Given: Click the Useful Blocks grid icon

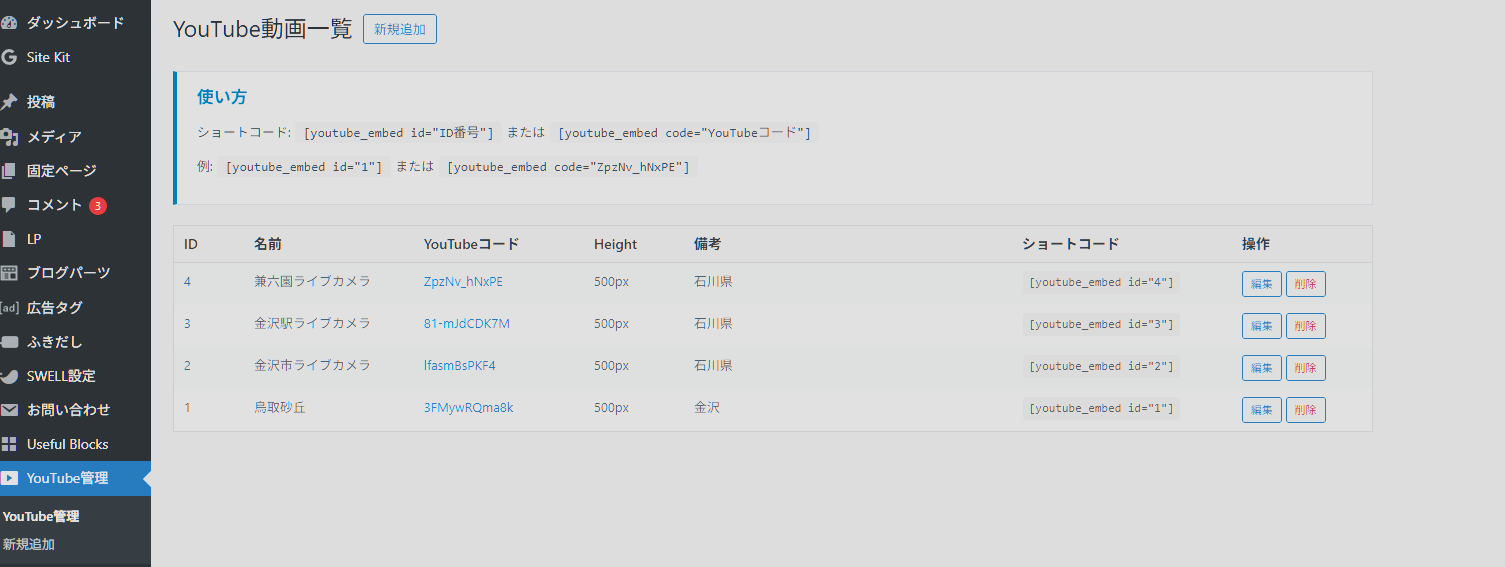Looking at the screenshot, I should click(9, 444).
